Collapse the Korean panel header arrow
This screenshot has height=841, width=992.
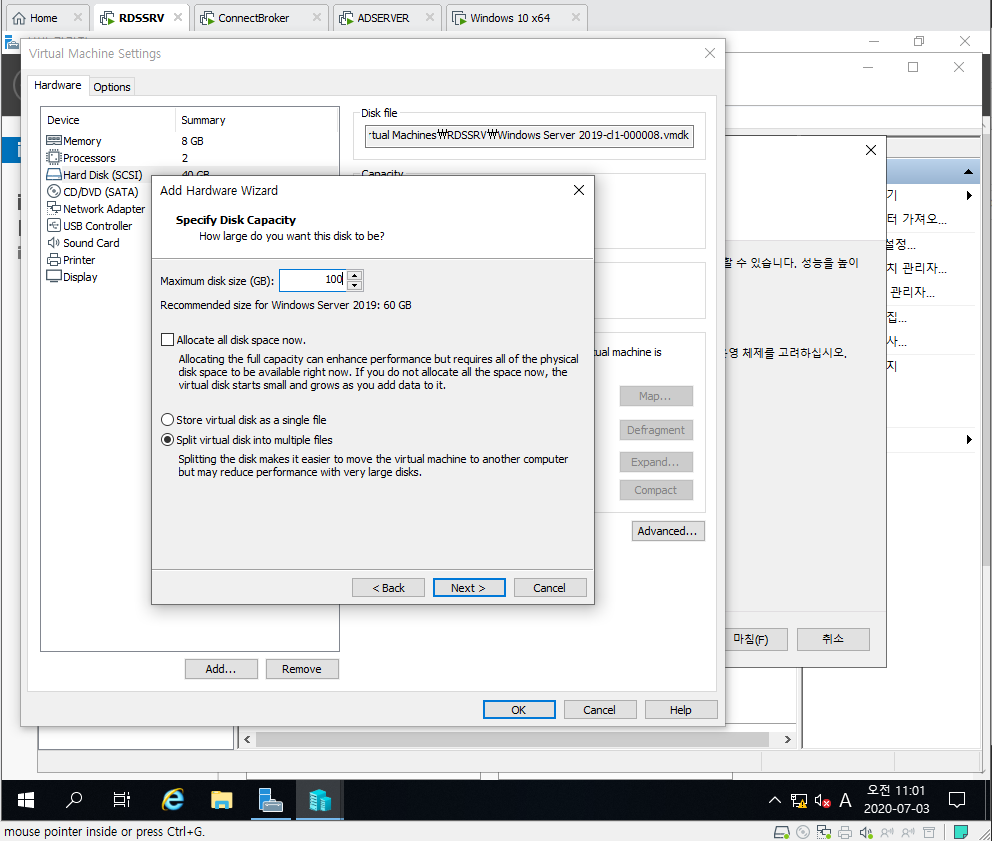click(x=968, y=171)
